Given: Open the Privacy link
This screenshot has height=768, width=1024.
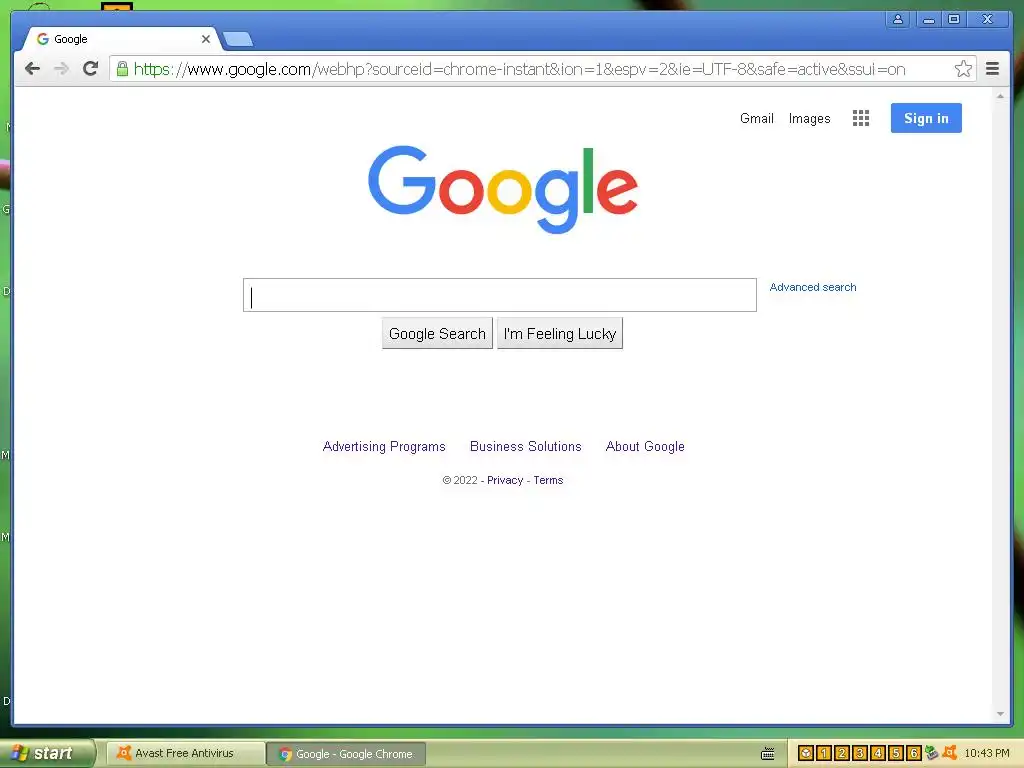Looking at the screenshot, I should (505, 480).
